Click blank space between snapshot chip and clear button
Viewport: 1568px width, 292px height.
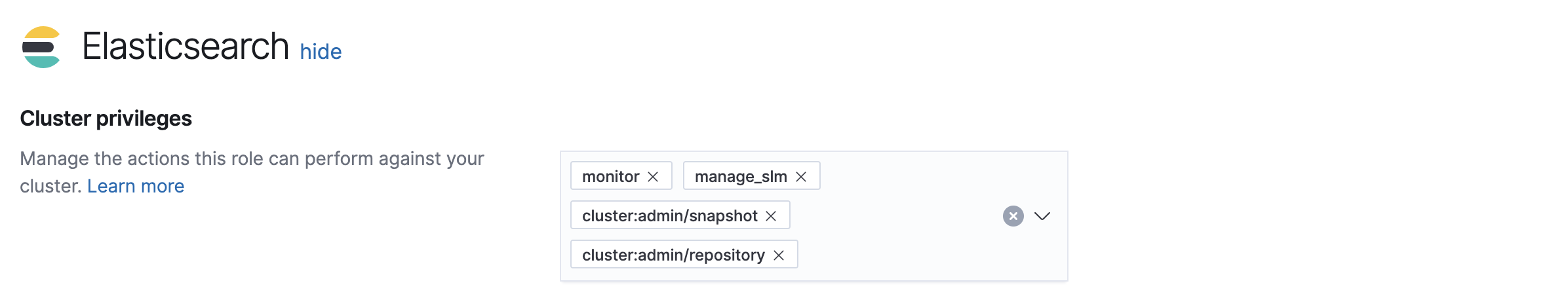click(892, 216)
